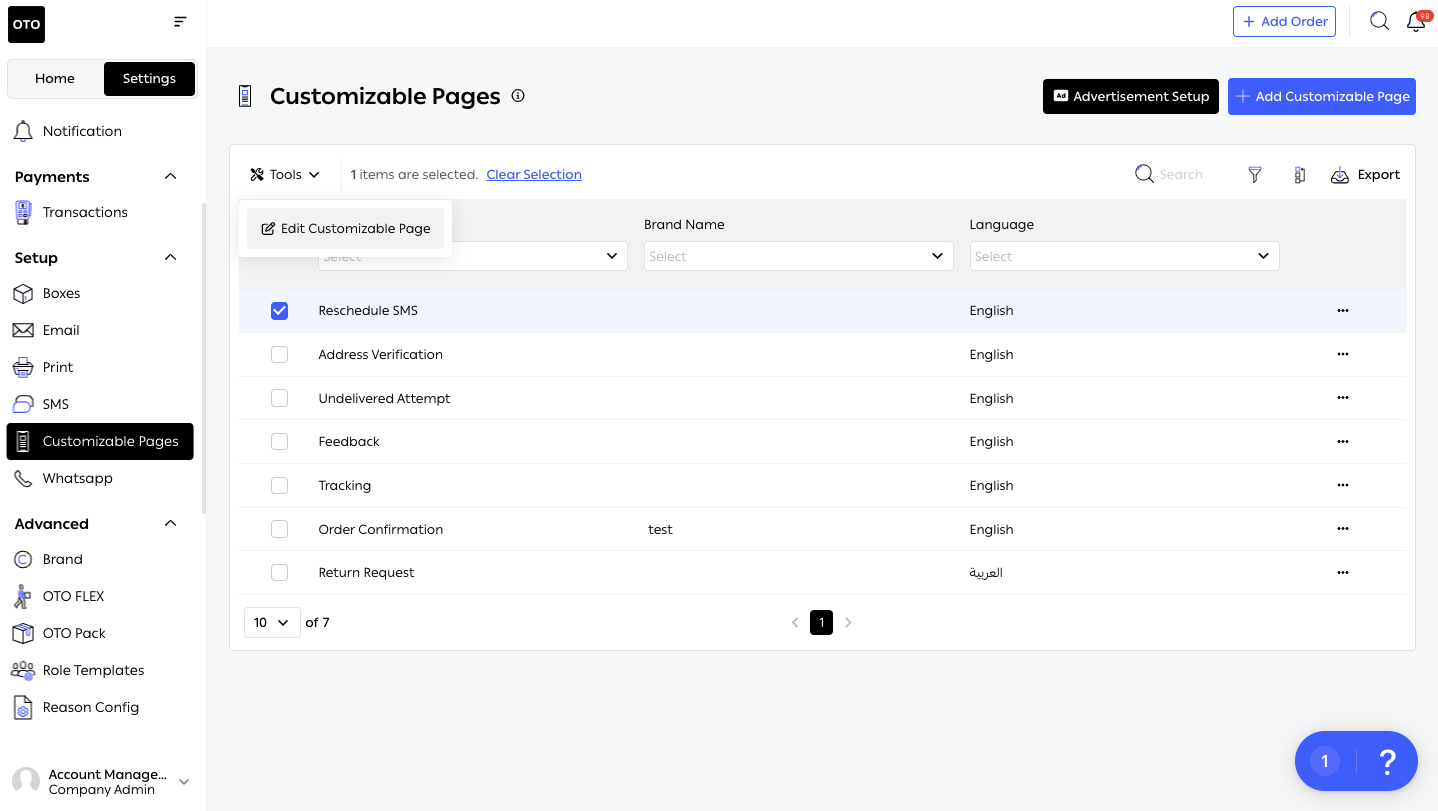Check the Tracking row checkbox
The width and height of the screenshot is (1438, 811).
tap(279, 486)
